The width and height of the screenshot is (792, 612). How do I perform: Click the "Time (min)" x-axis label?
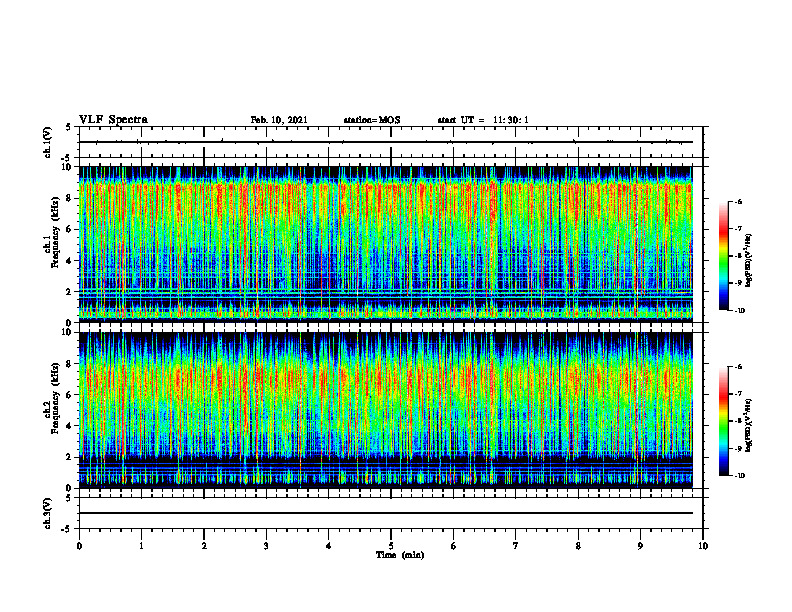[400, 555]
